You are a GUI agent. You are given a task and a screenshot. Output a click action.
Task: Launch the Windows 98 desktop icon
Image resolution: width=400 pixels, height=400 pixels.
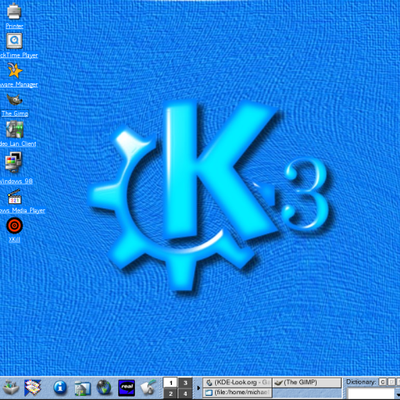(14, 162)
